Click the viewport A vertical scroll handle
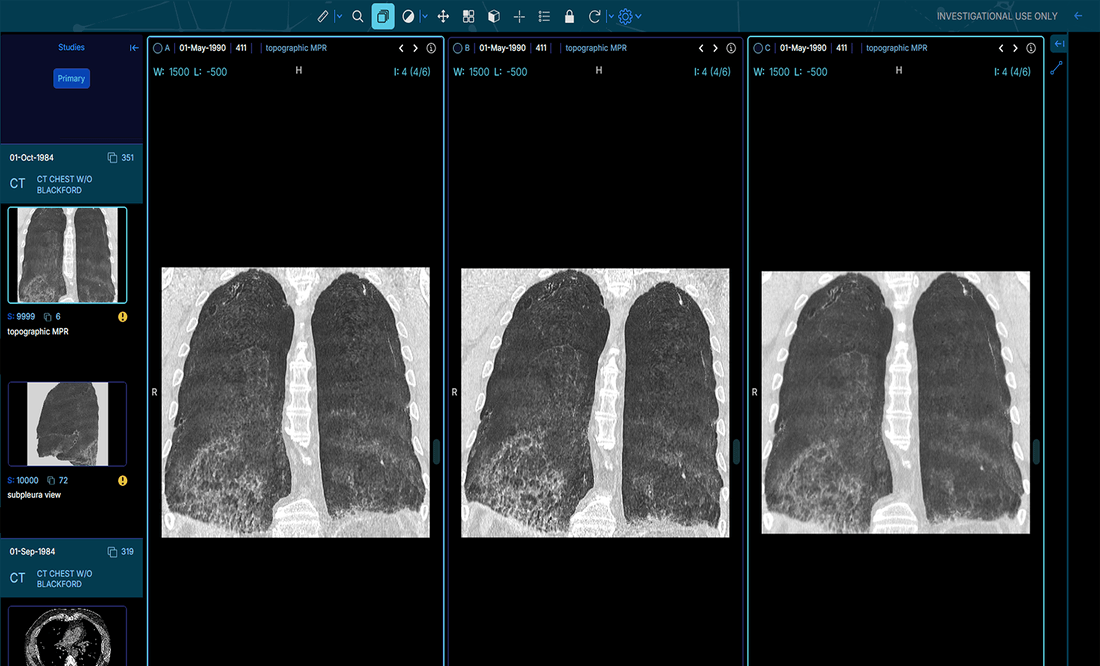 pos(436,451)
